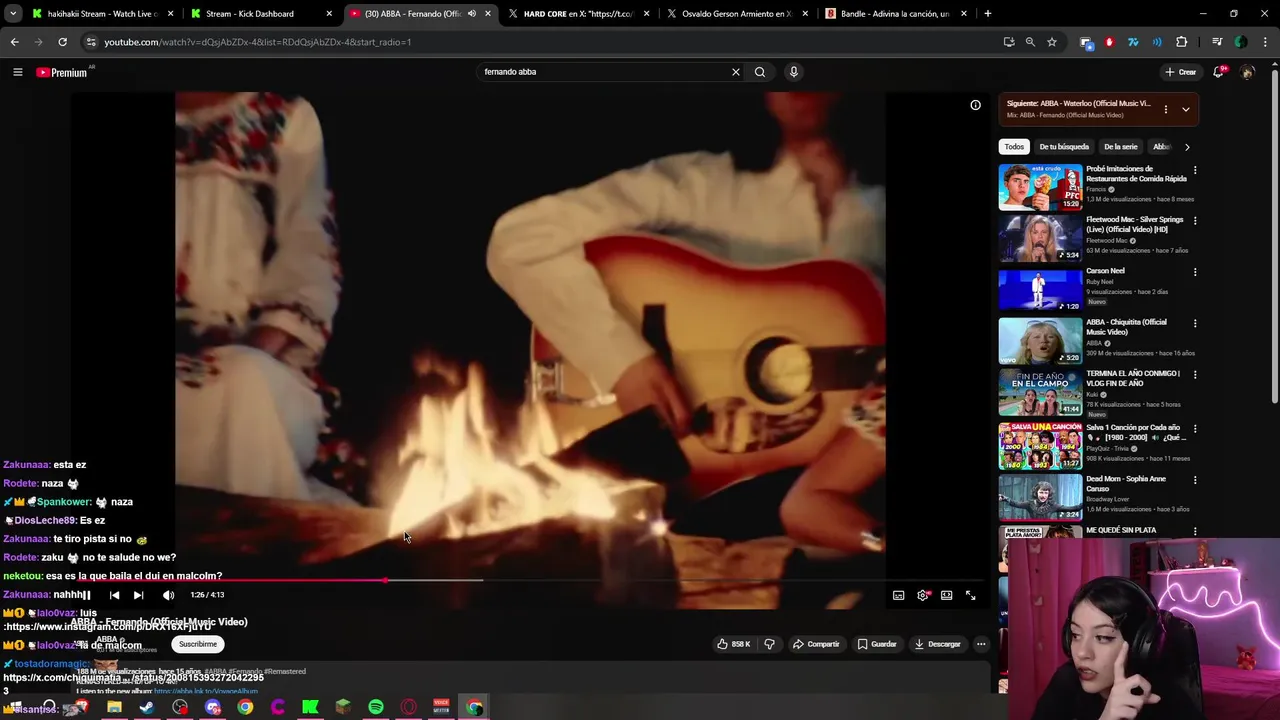Pause the video
Screen dimensions: 1280x720
coord(86,595)
